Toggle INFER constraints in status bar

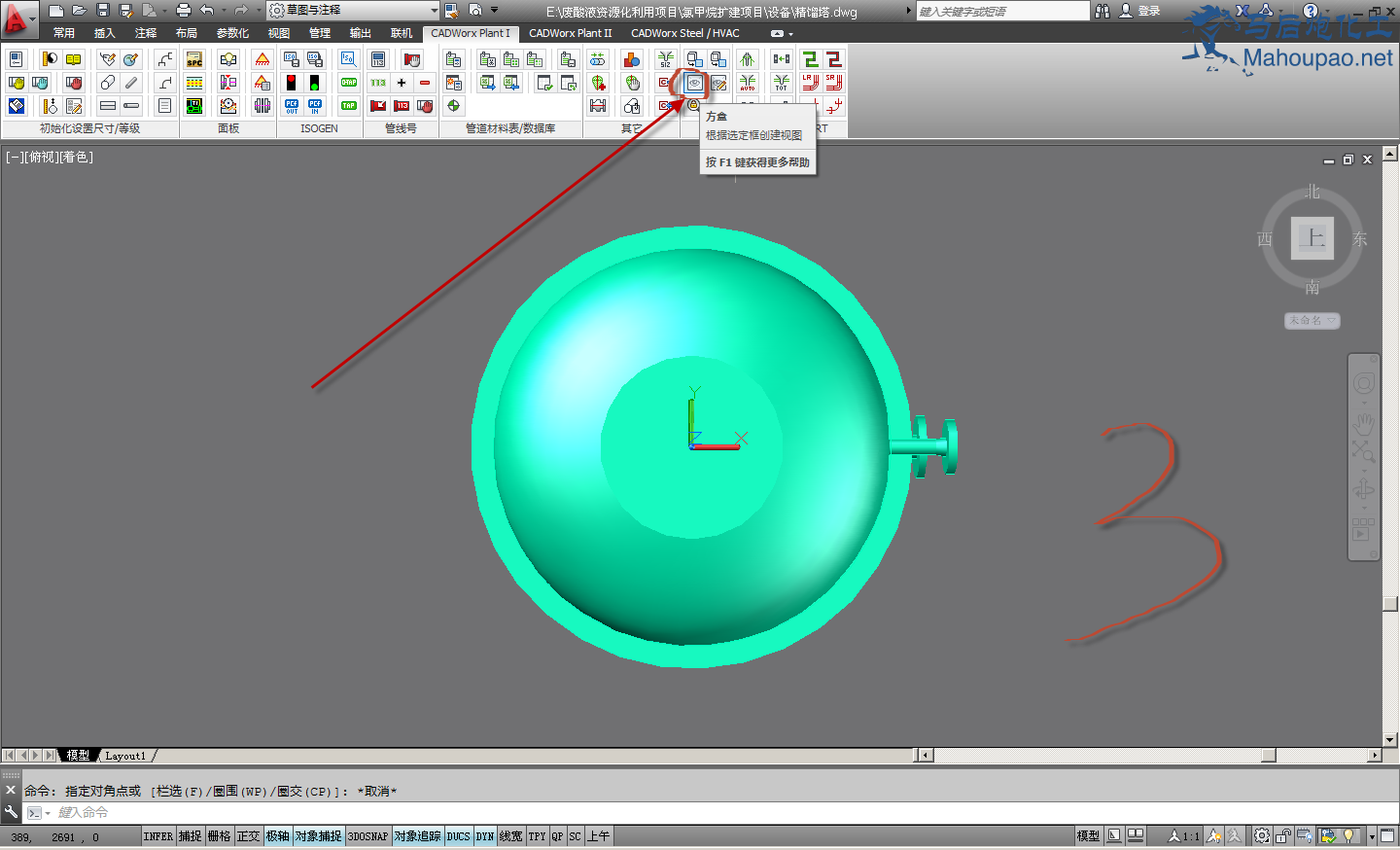(x=158, y=836)
